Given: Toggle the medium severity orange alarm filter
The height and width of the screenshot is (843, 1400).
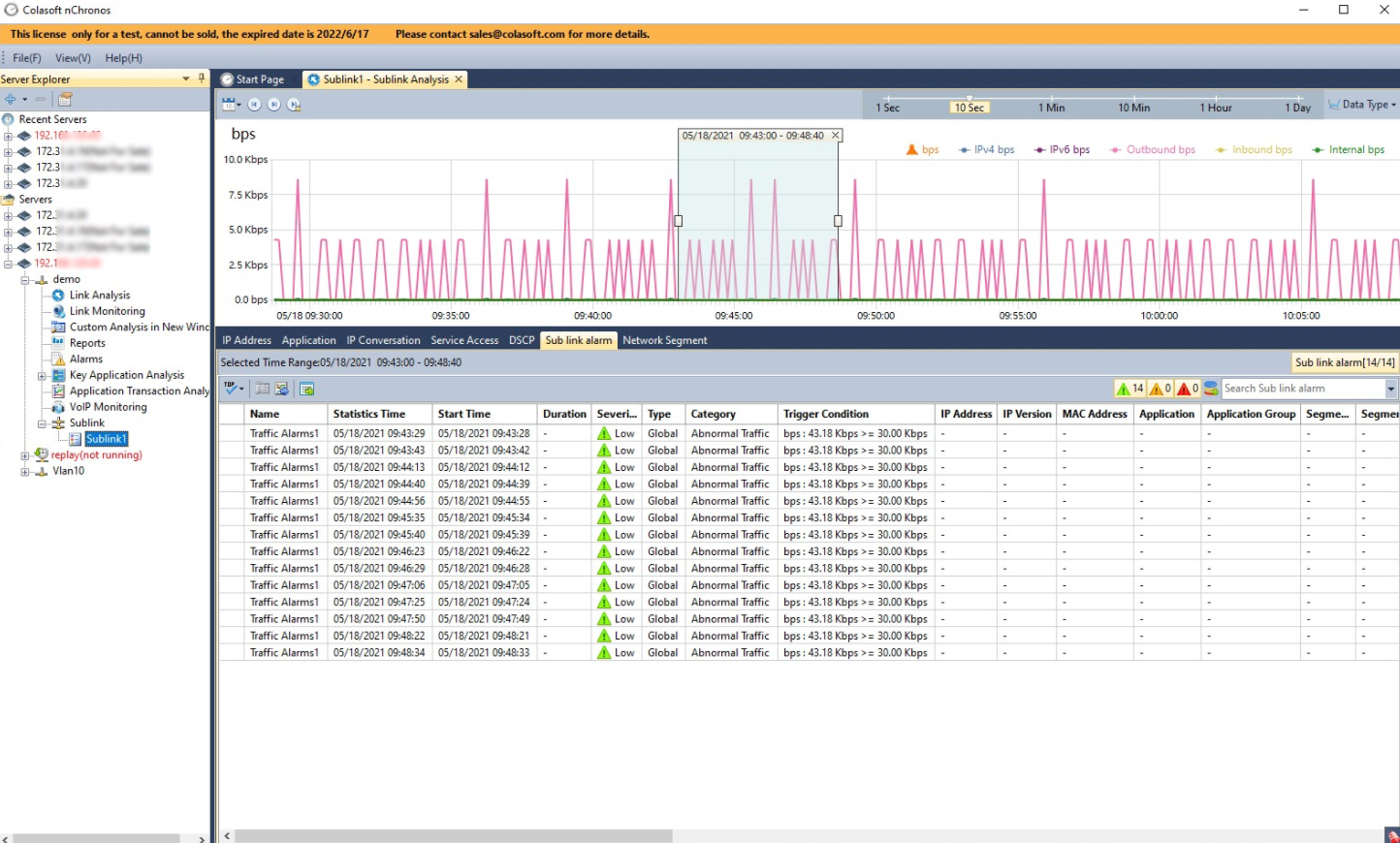Looking at the screenshot, I should pyautogui.click(x=1161, y=389).
